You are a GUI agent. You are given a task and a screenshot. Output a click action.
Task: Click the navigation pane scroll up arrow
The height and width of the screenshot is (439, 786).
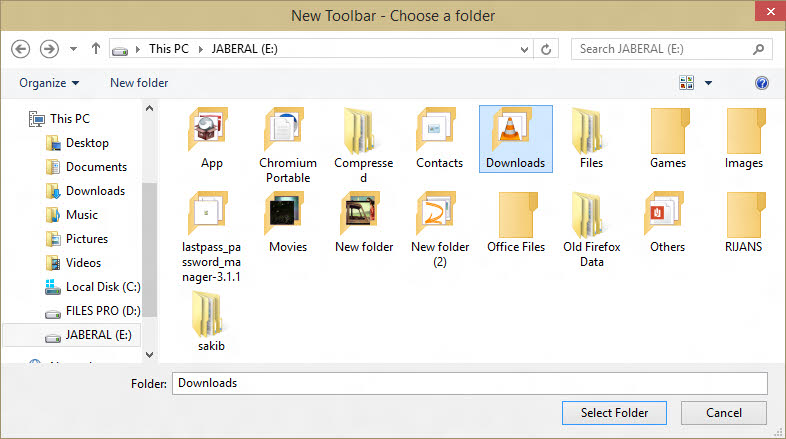coord(149,108)
